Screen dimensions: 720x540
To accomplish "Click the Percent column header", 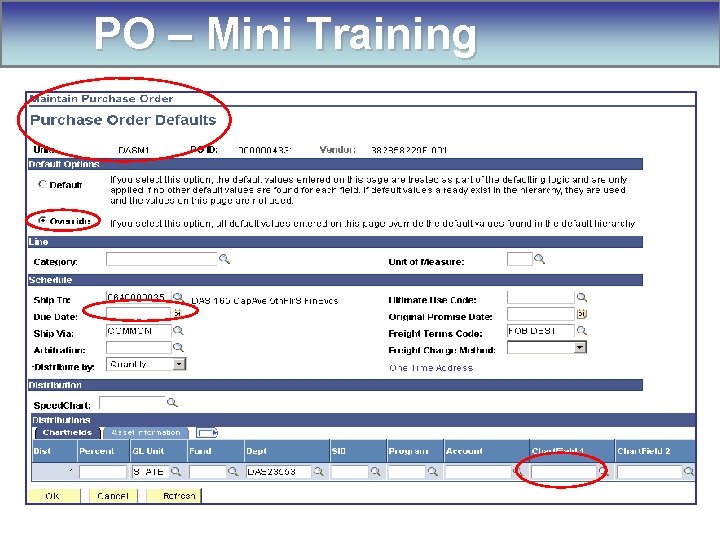I will click(x=103, y=451).
